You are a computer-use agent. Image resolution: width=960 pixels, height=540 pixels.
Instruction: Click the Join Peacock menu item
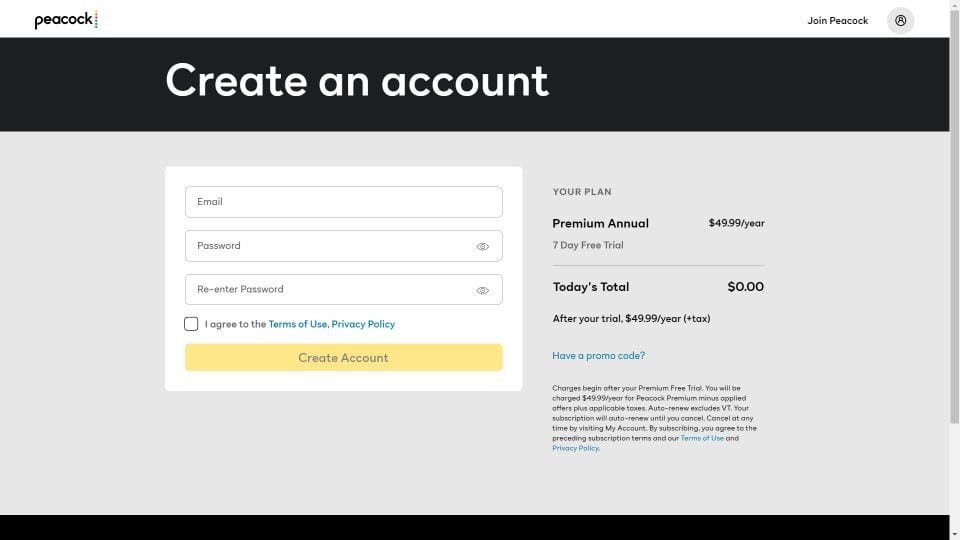click(x=837, y=20)
